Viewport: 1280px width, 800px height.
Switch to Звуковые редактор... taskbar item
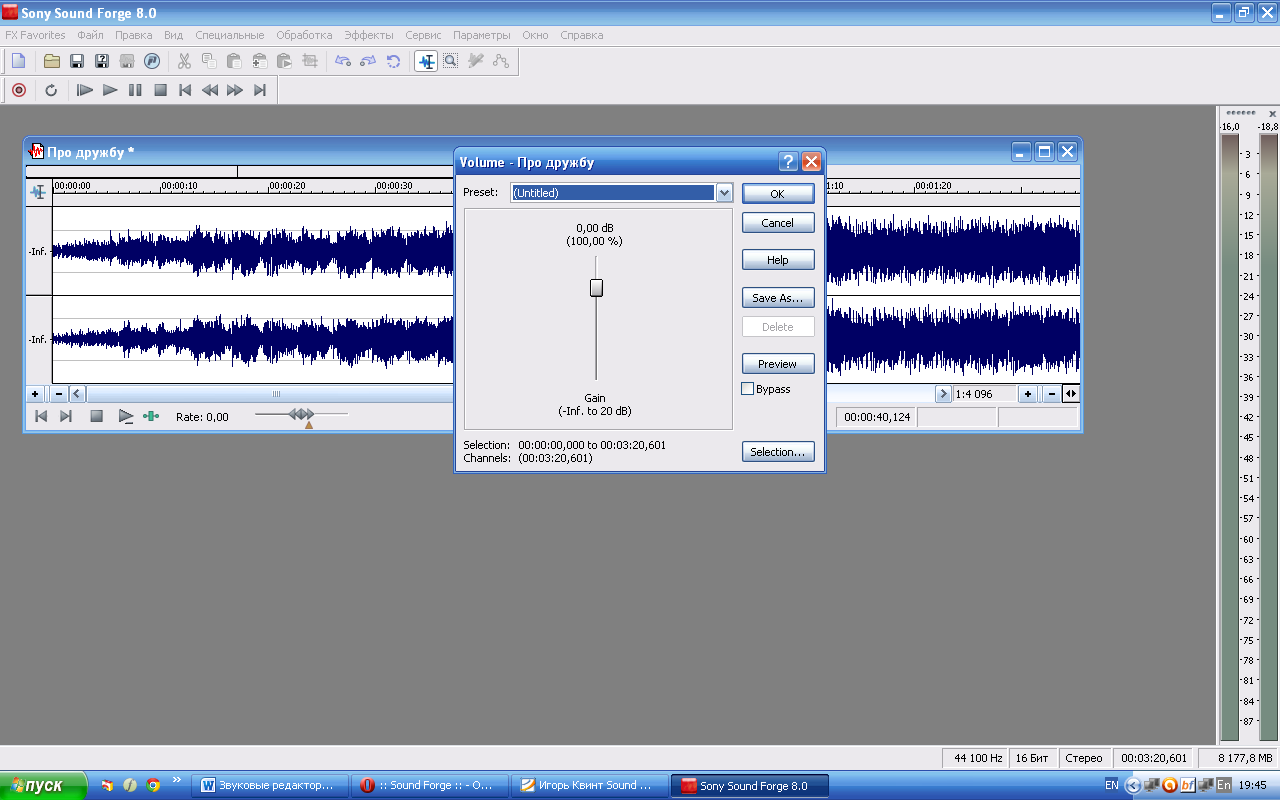tap(270, 786)
